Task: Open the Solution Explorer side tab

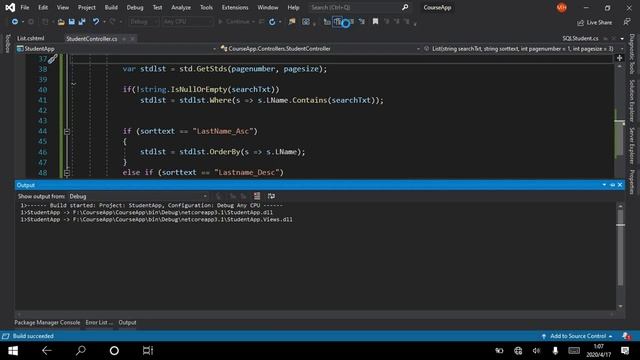Action: pyautogui.click(x=631, y=100)
